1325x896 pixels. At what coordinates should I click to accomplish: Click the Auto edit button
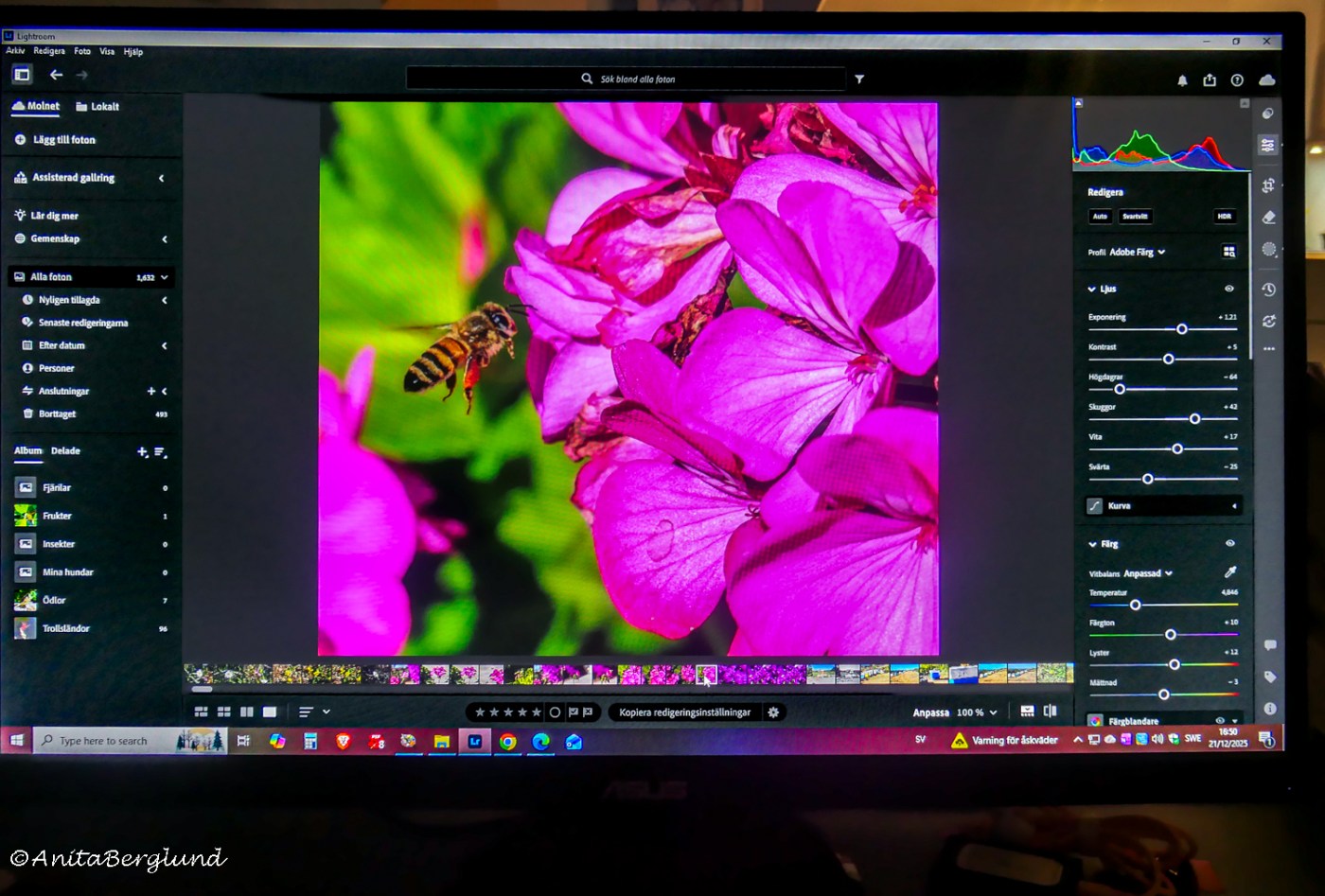tap(1100, 217)
